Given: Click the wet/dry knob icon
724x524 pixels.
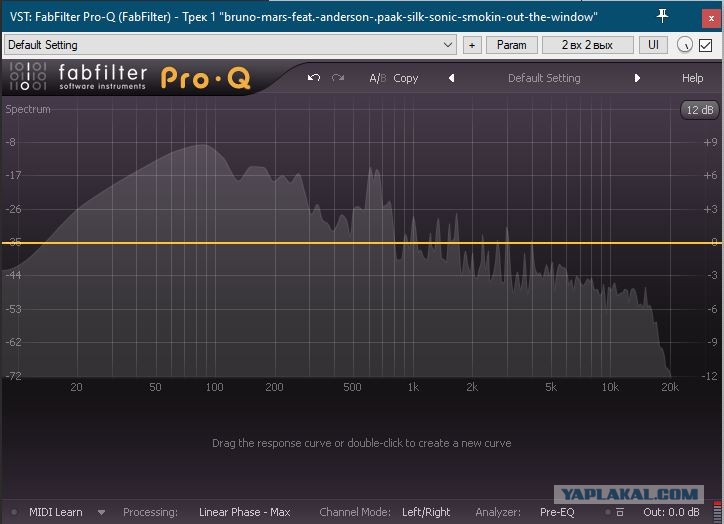Looking at the screenshot, I should [684, 45].
